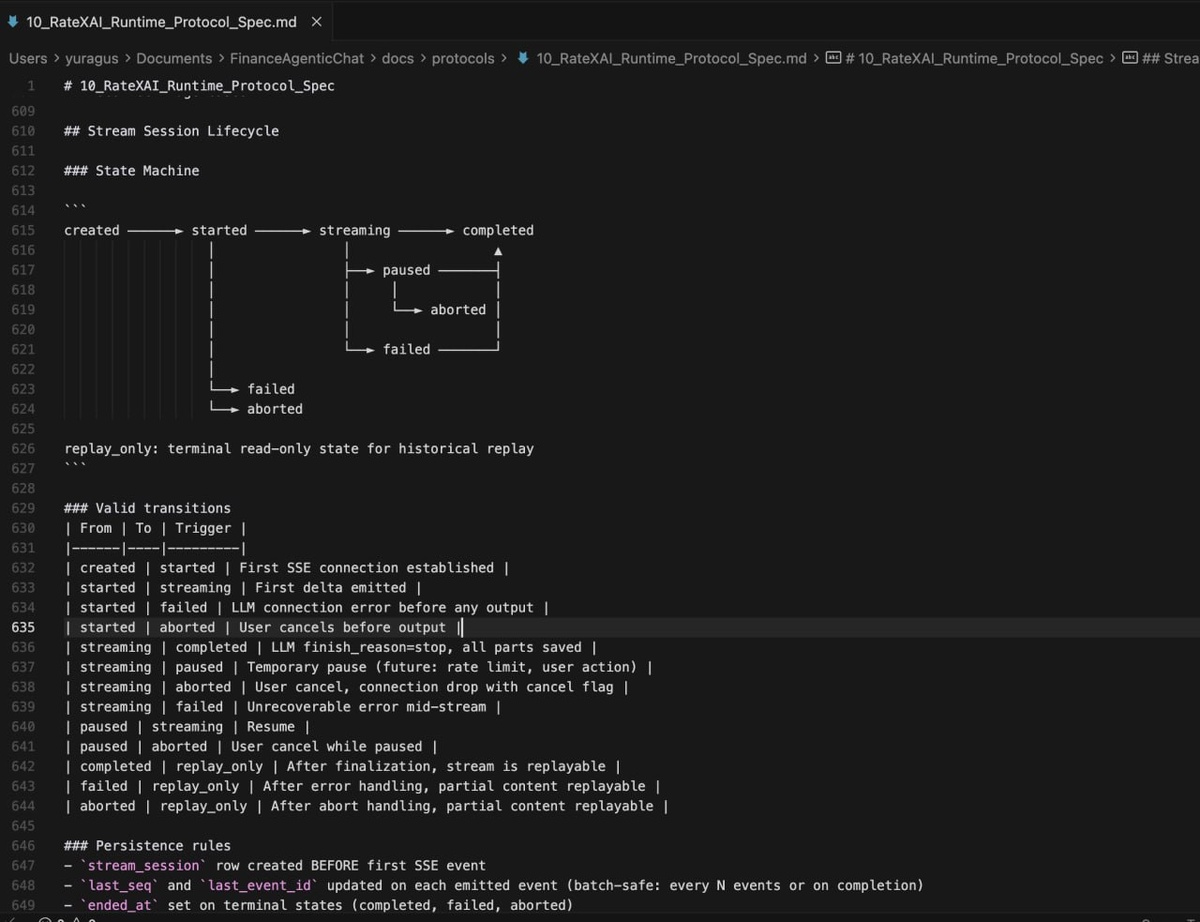Image resolution: width=1200 pixels, height=922 pixels.
Task: Click the markdown arrow icon in the breadcrumb
Action: (523, 58)
